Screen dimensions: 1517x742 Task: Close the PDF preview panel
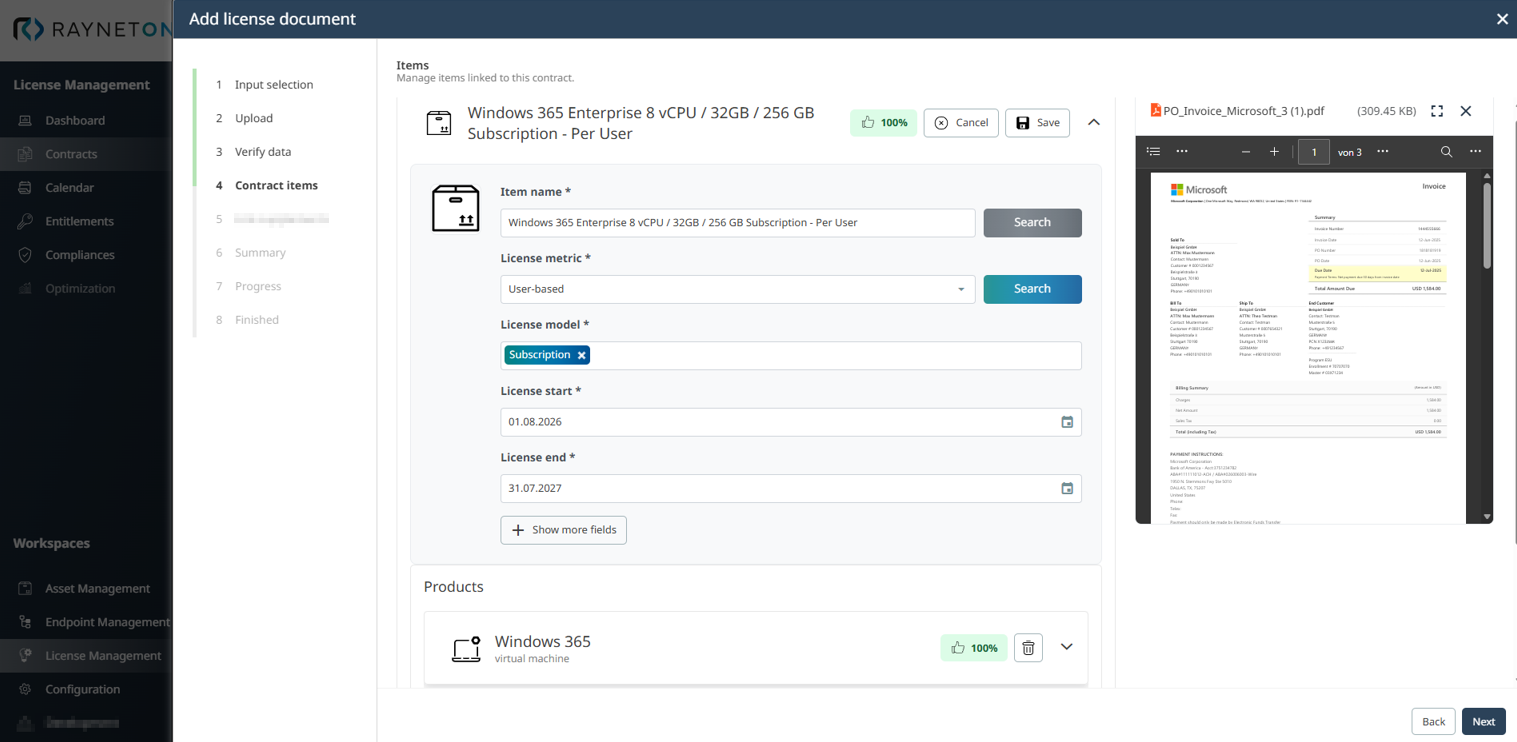coord(1466,111)
